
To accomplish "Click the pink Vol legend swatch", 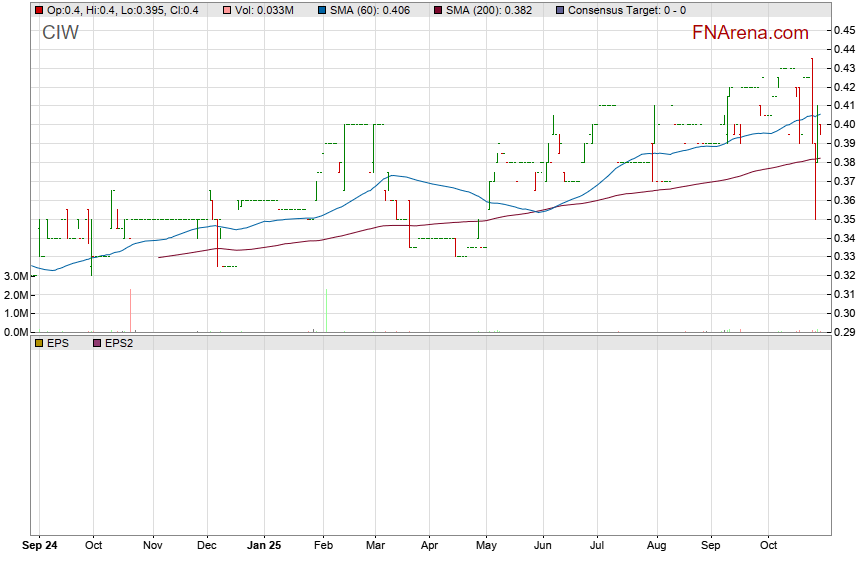I will (226, 10).
